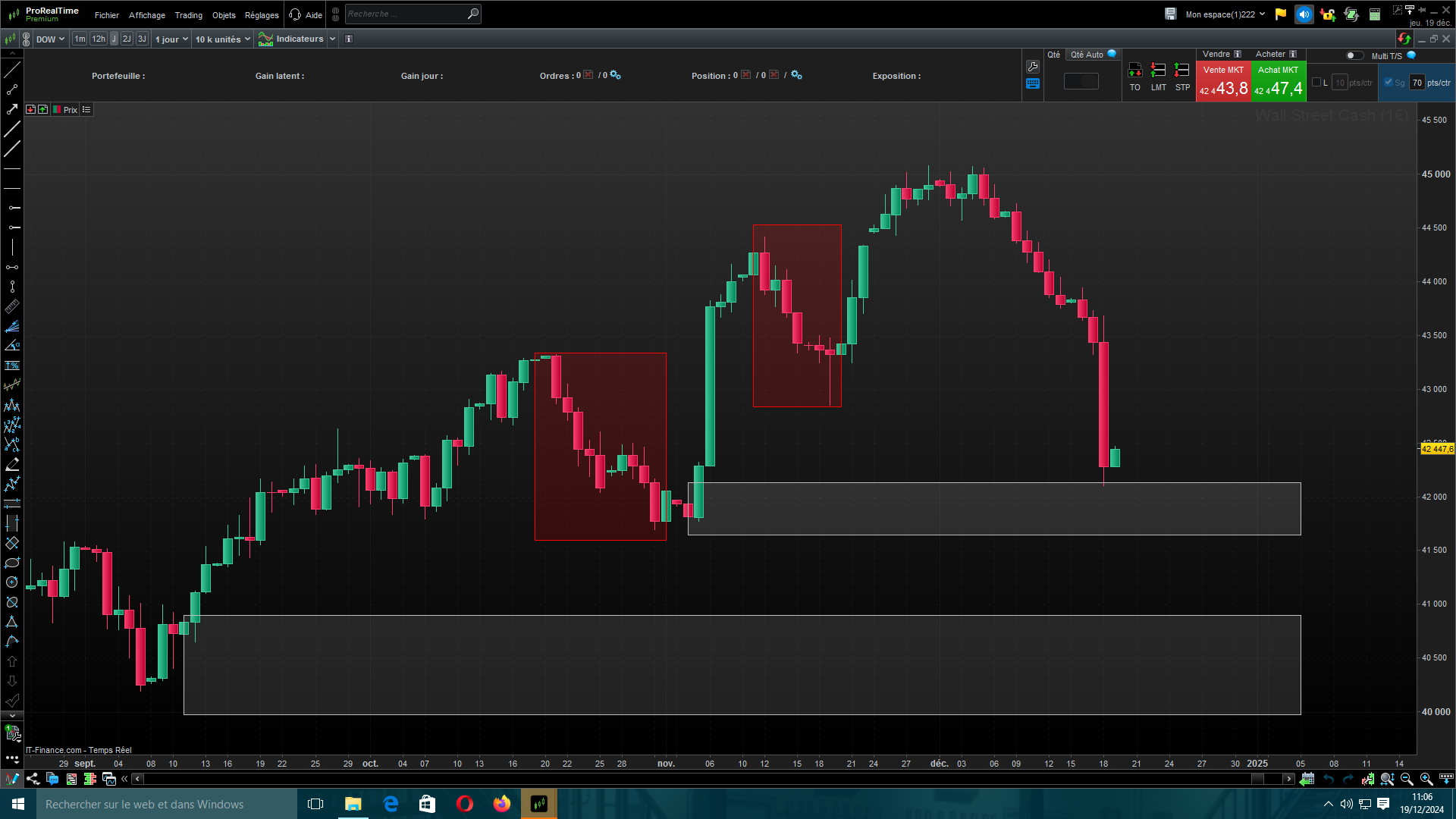Click the chart link chain icon
This screenshot has width=1456, height=819.
pyautogui.click(x=27, y=39)
